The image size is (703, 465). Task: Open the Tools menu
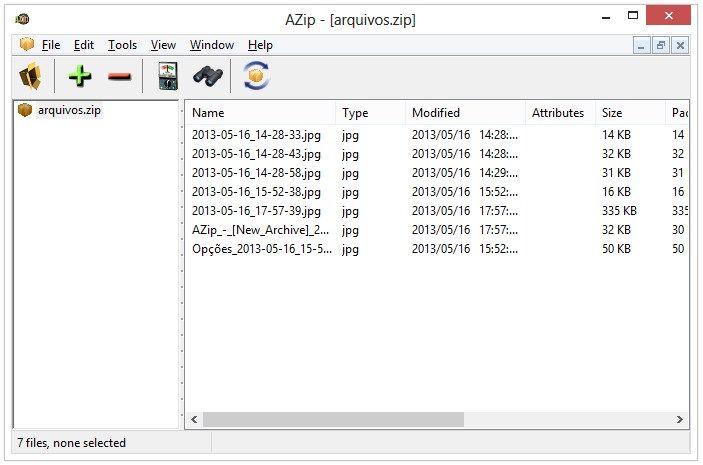point(122,45)
